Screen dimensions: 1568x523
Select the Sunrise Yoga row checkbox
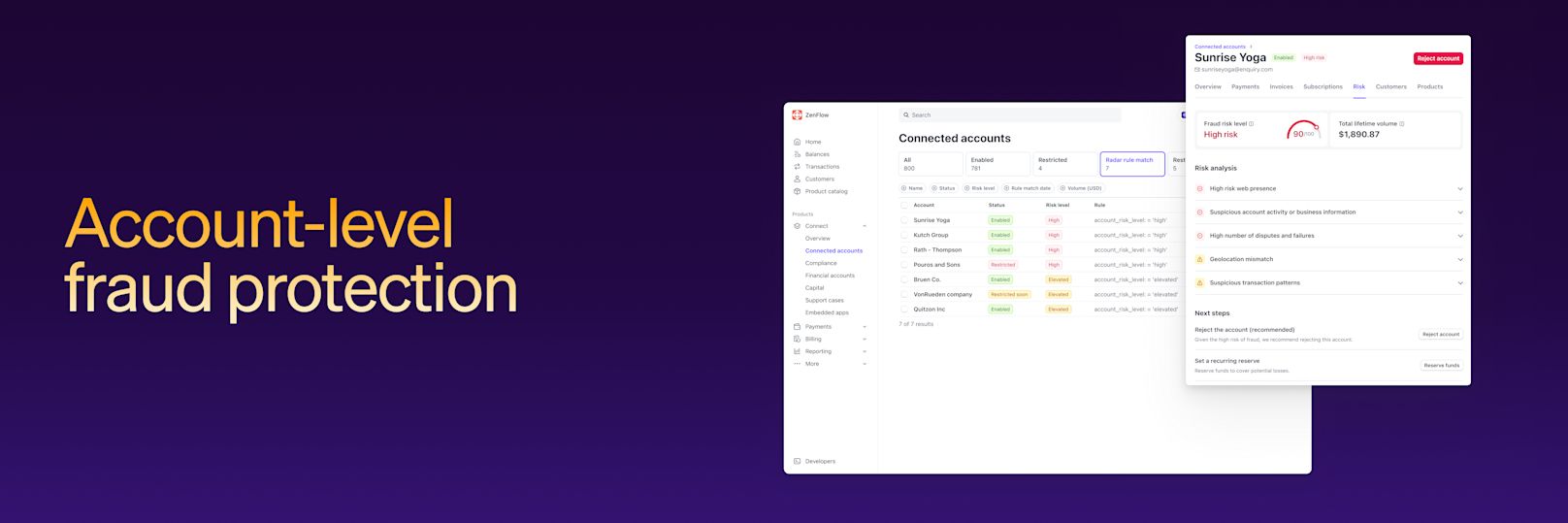pos(904,220)
